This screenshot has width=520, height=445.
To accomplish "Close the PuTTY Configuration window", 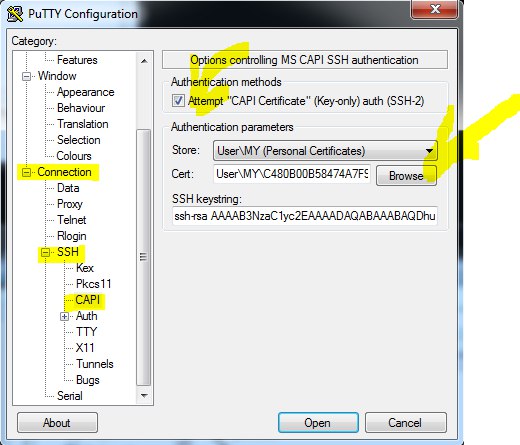I will pyautogui.click(x=435, y=9).
